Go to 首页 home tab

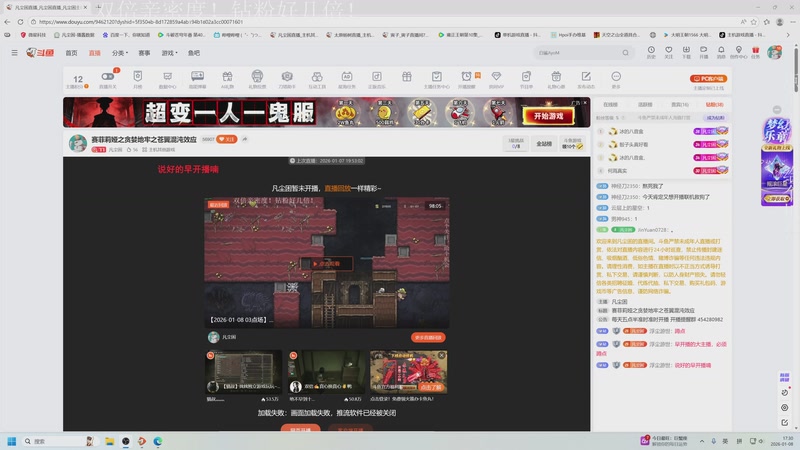(x=71, y=53)
